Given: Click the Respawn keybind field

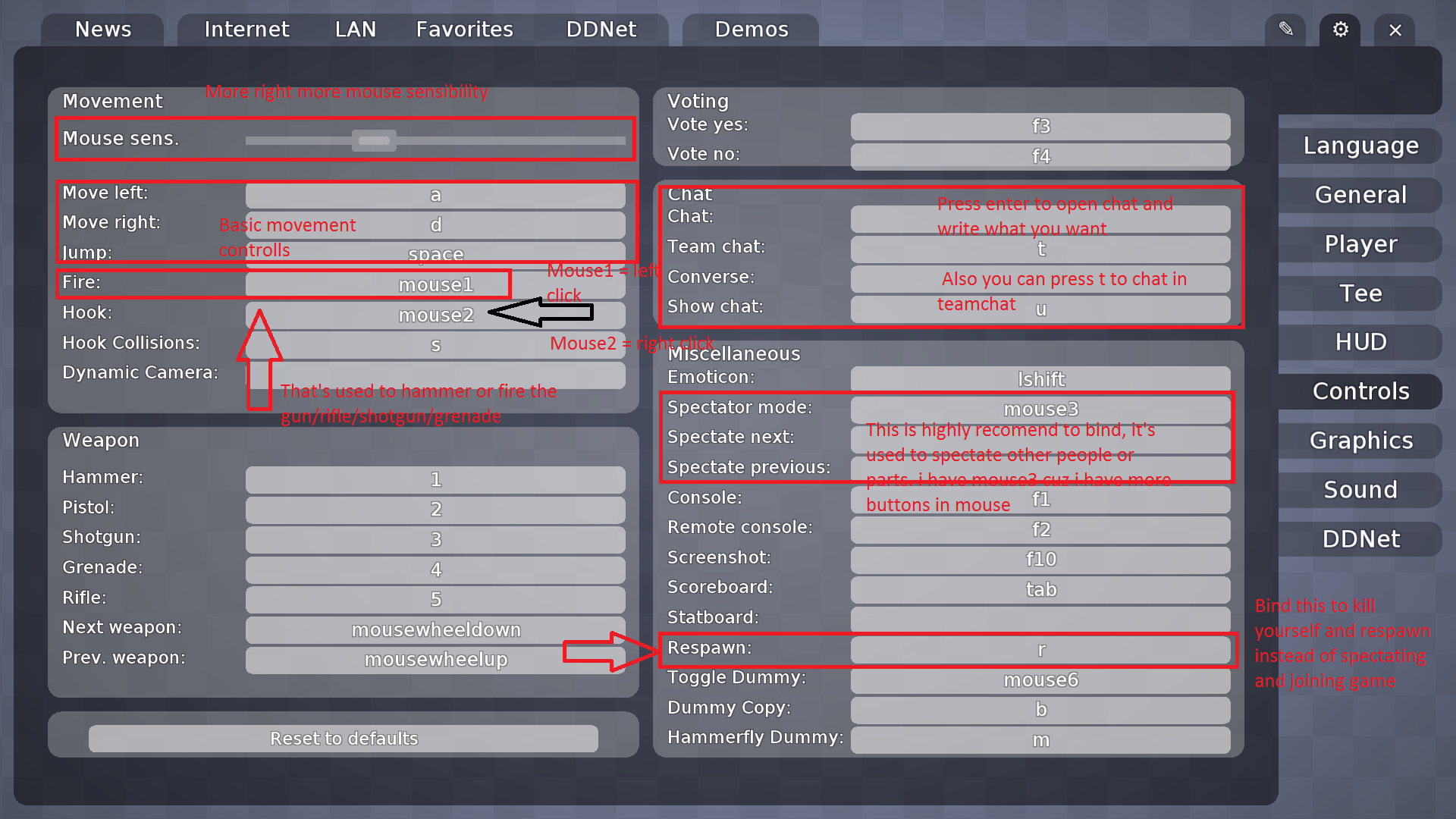Looking at the screenshot, I should 1040,648.
